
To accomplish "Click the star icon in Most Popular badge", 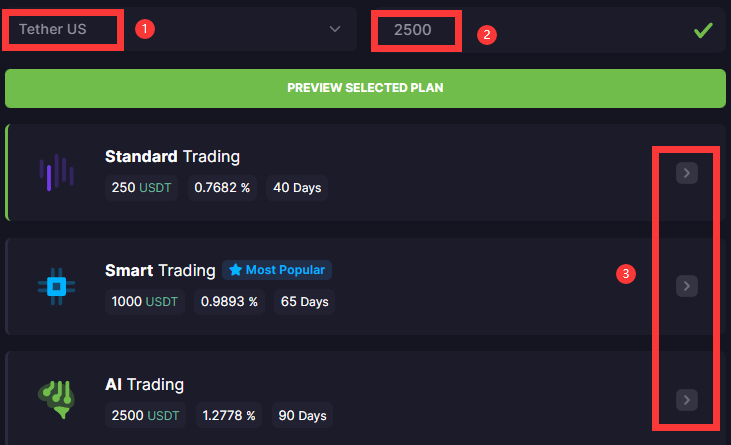I will [235, 270].
